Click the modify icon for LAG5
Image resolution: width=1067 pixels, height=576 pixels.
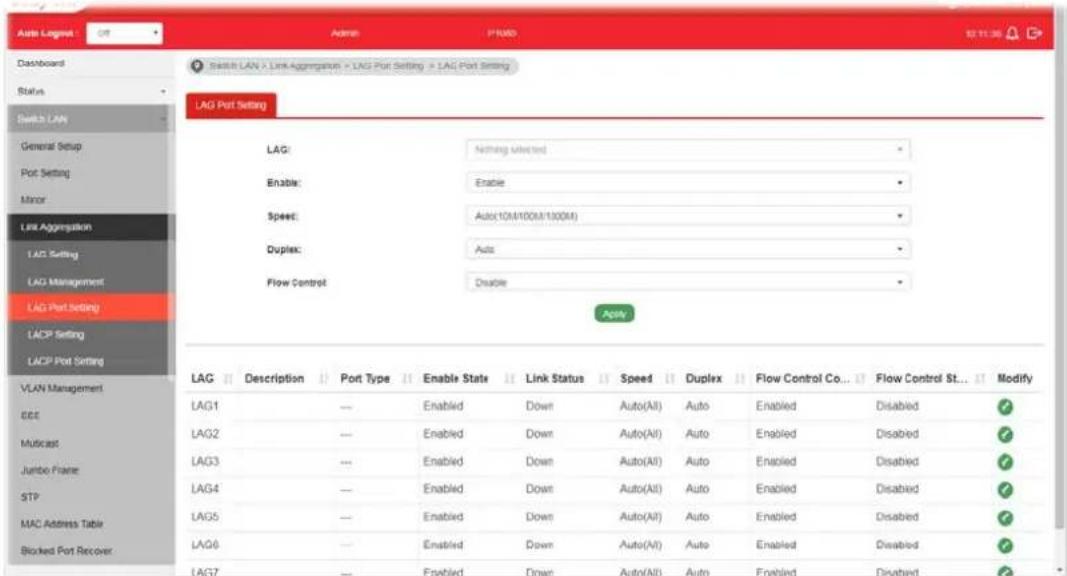click(1004, 517)
